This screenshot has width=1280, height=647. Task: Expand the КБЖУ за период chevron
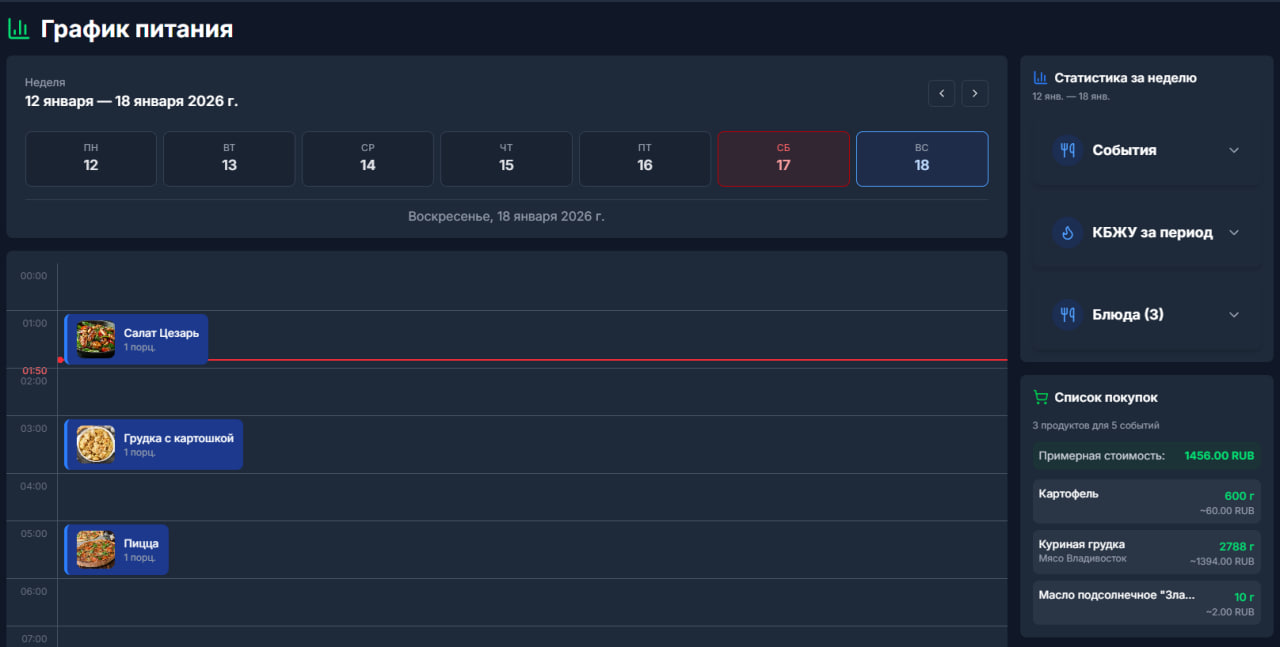coord(1234,232)
